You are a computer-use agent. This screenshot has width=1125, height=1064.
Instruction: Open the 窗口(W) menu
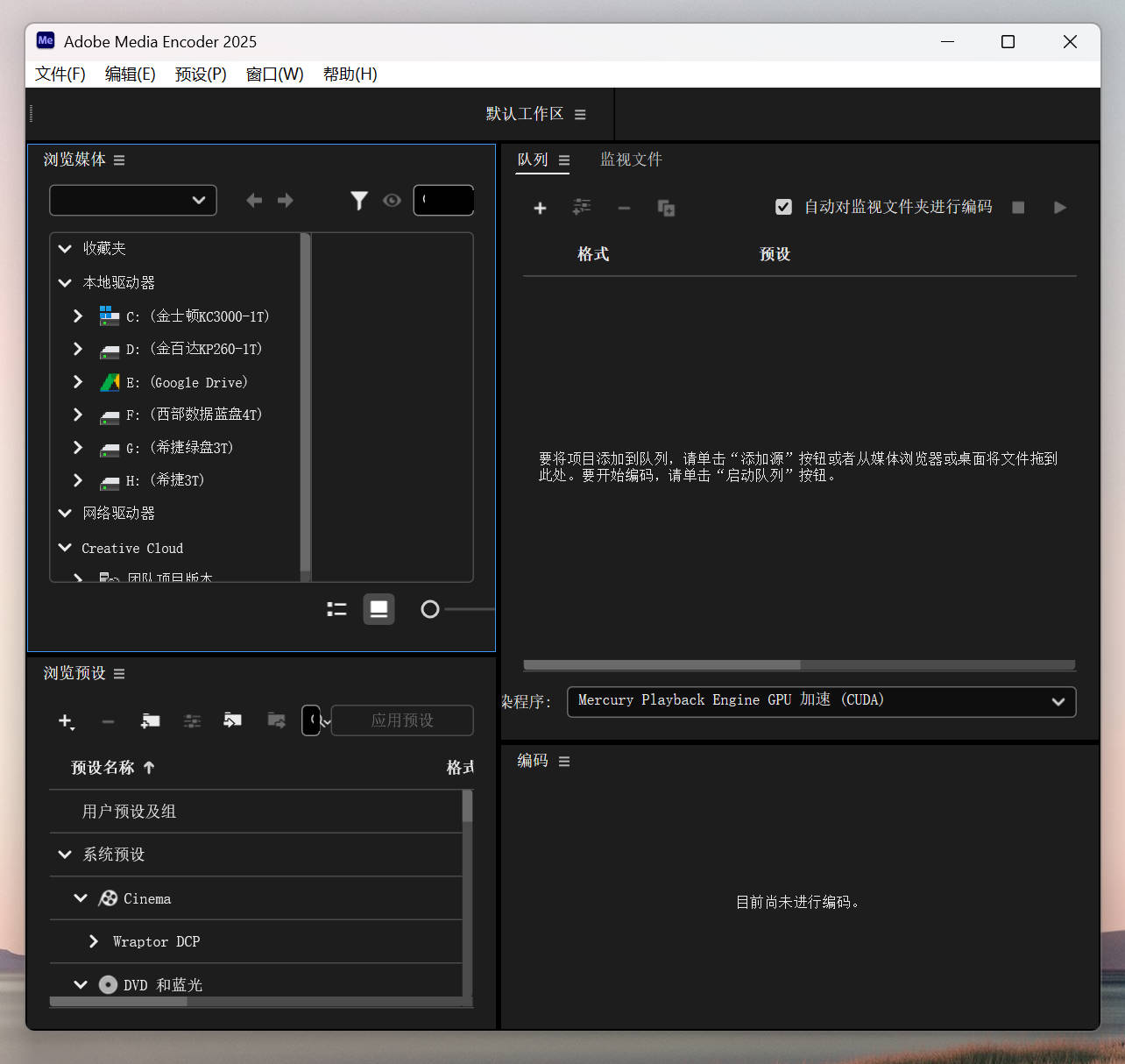point(274,74)
